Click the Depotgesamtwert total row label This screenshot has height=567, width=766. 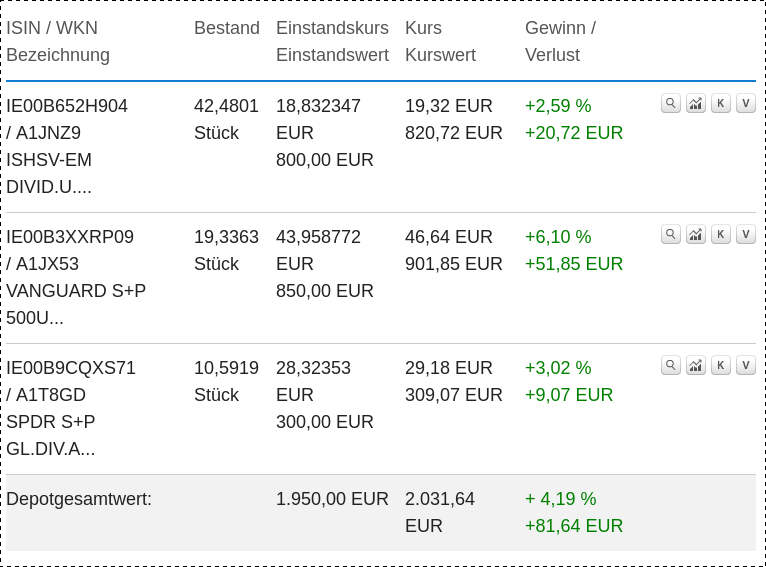(79, 499)
